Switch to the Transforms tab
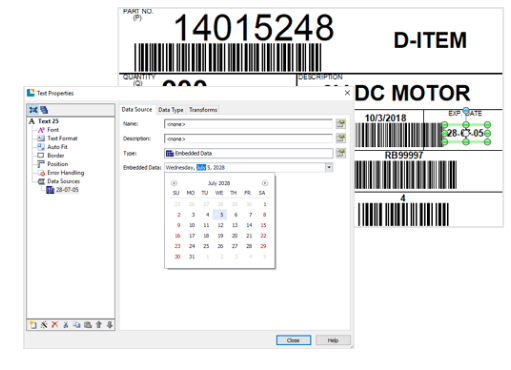 (x=203, y=110)
